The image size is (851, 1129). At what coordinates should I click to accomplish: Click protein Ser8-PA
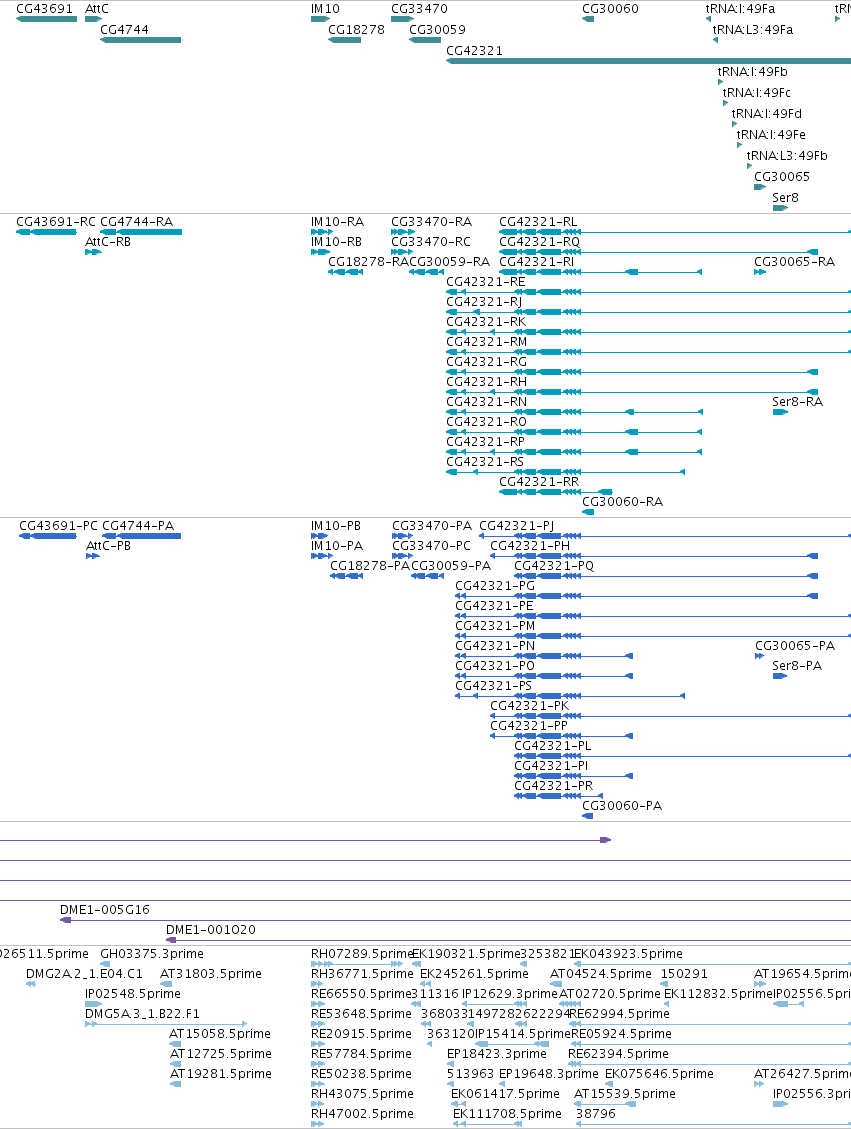(780, 676)
